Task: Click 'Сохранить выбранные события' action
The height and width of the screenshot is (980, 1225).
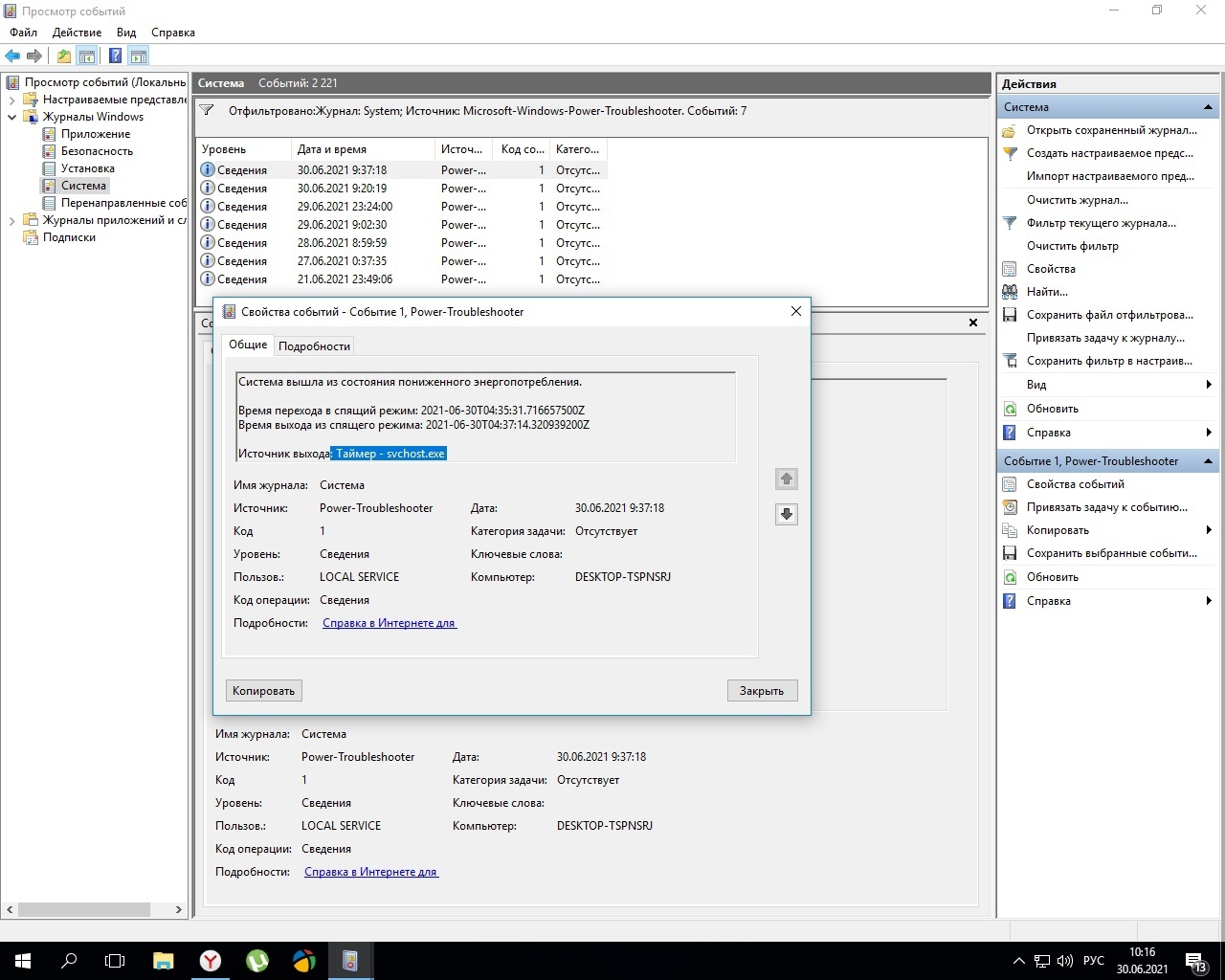Action: (1112, 553)
